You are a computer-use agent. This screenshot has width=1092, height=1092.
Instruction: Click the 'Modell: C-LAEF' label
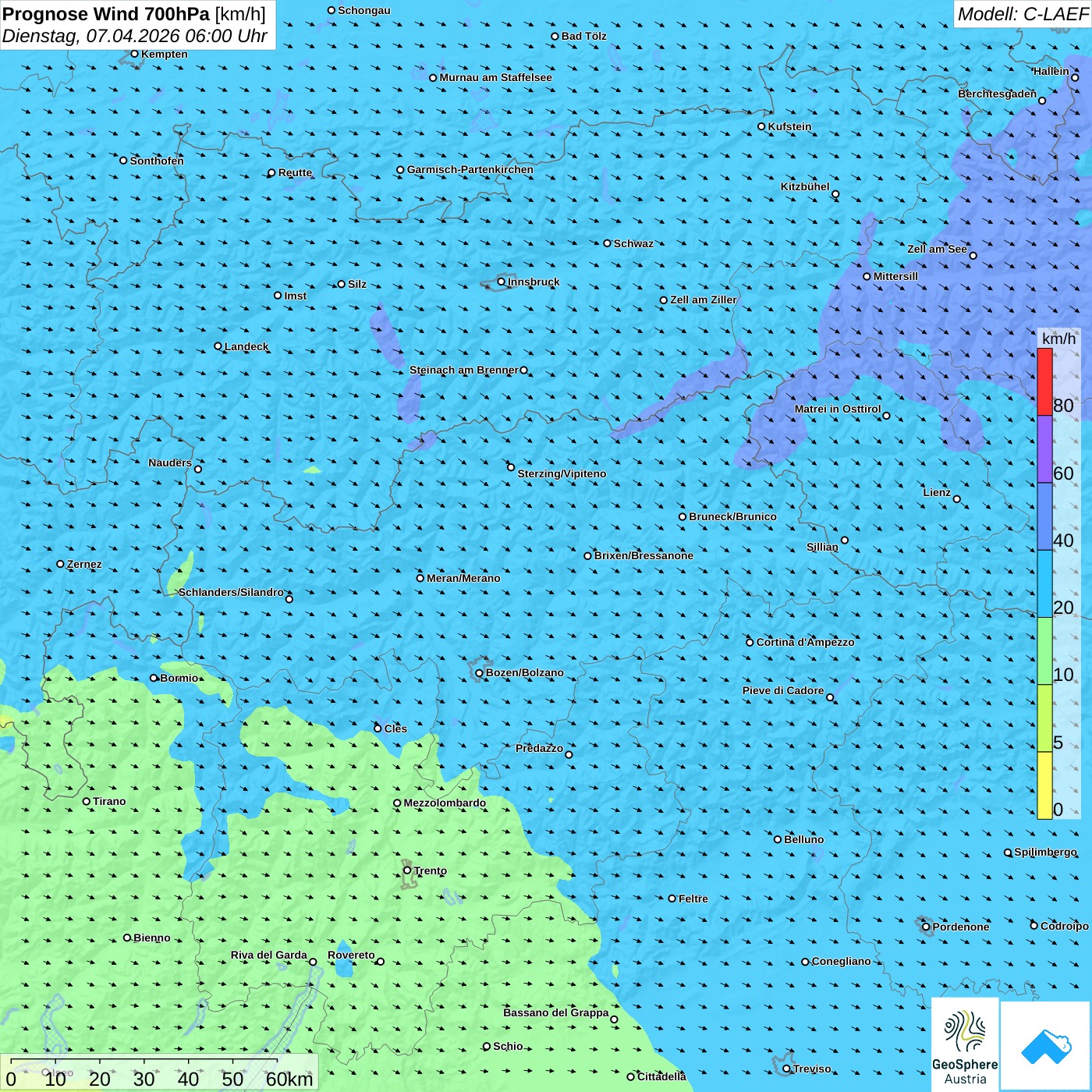[x=1023, y=14]
